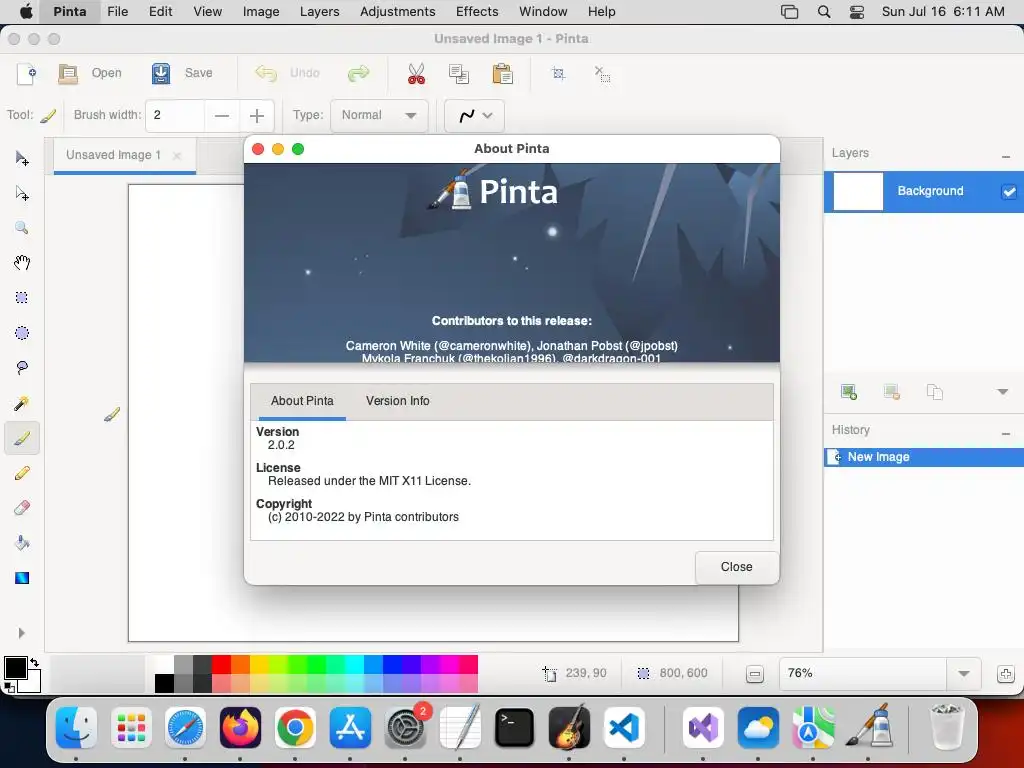The height and width of the screenshot is (768, 1024).
Task: Click the Cut scissors icon
Action: click(x=416, y=73)
